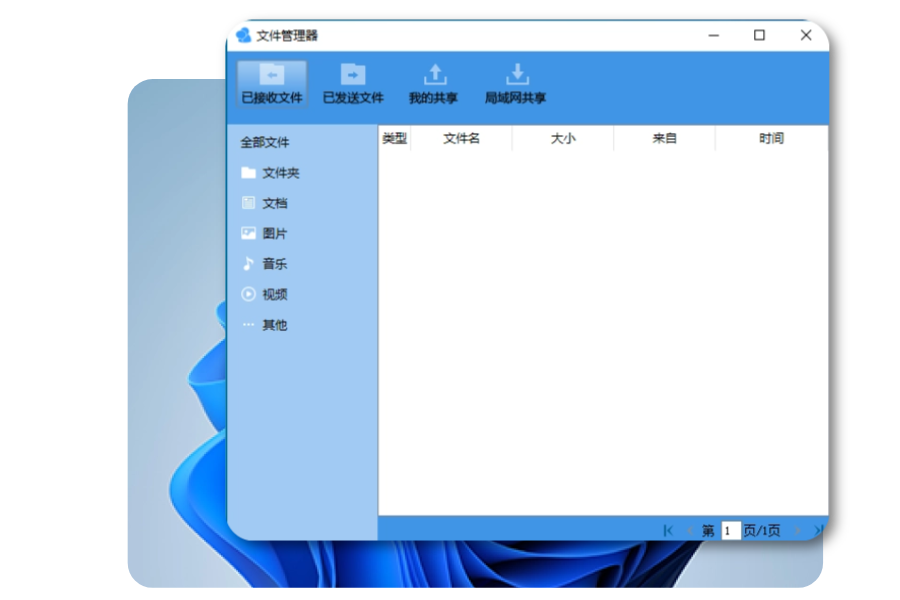Open the 已接收文件 (received files) panel
The width and height of the screenshot is (900, 600).
[272, 84]
